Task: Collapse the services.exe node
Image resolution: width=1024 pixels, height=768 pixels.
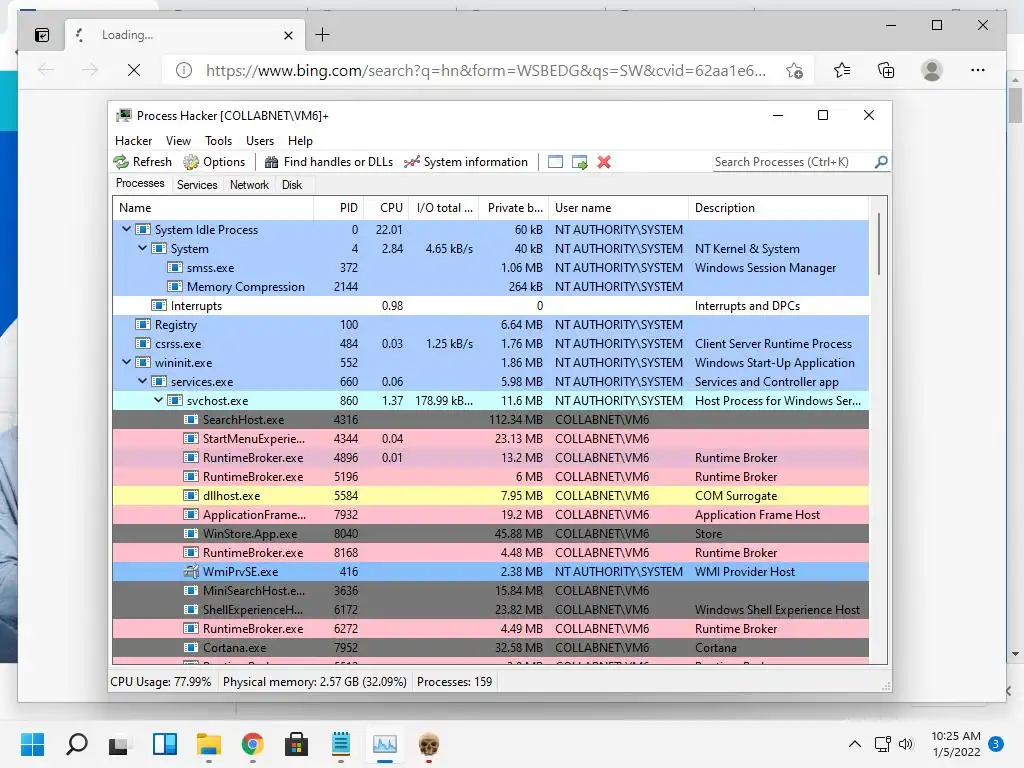Action: [x=142, y=381]
